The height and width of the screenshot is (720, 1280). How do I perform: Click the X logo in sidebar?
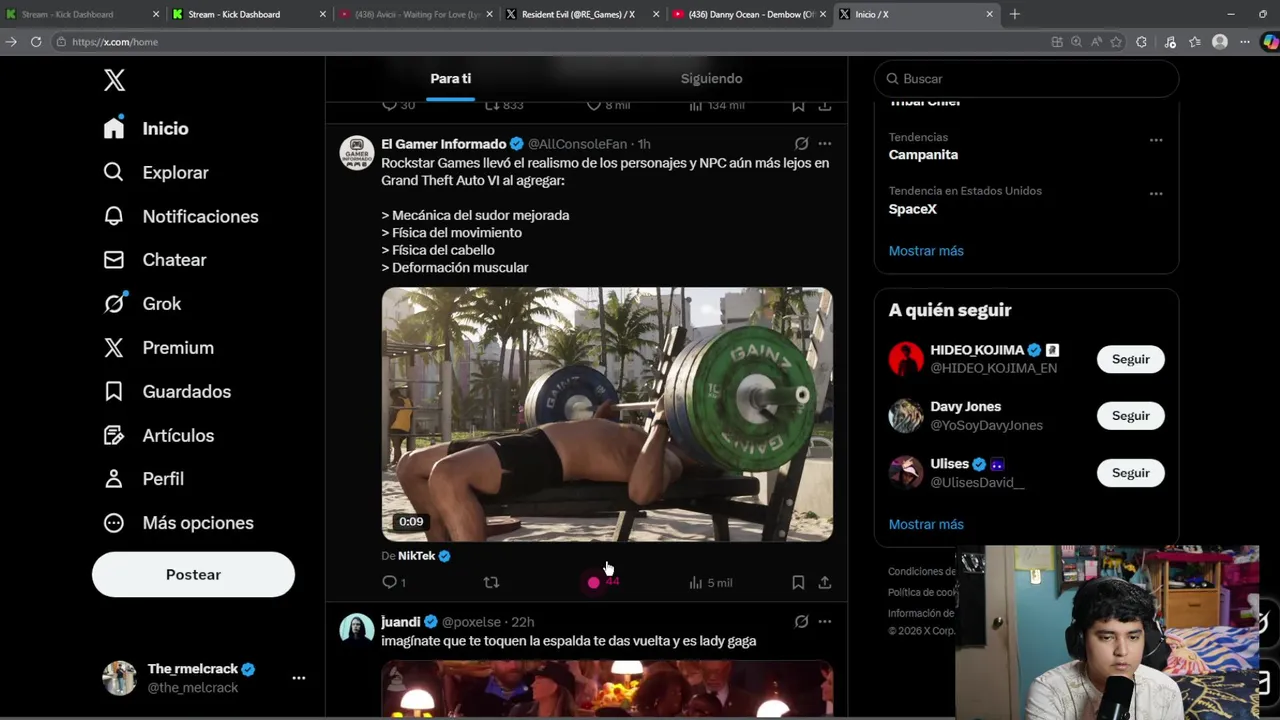coord(114,80)
